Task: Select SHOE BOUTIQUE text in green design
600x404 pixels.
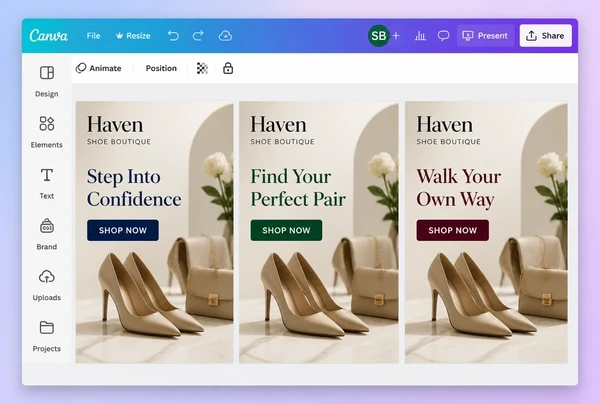Action: point(282,142)
